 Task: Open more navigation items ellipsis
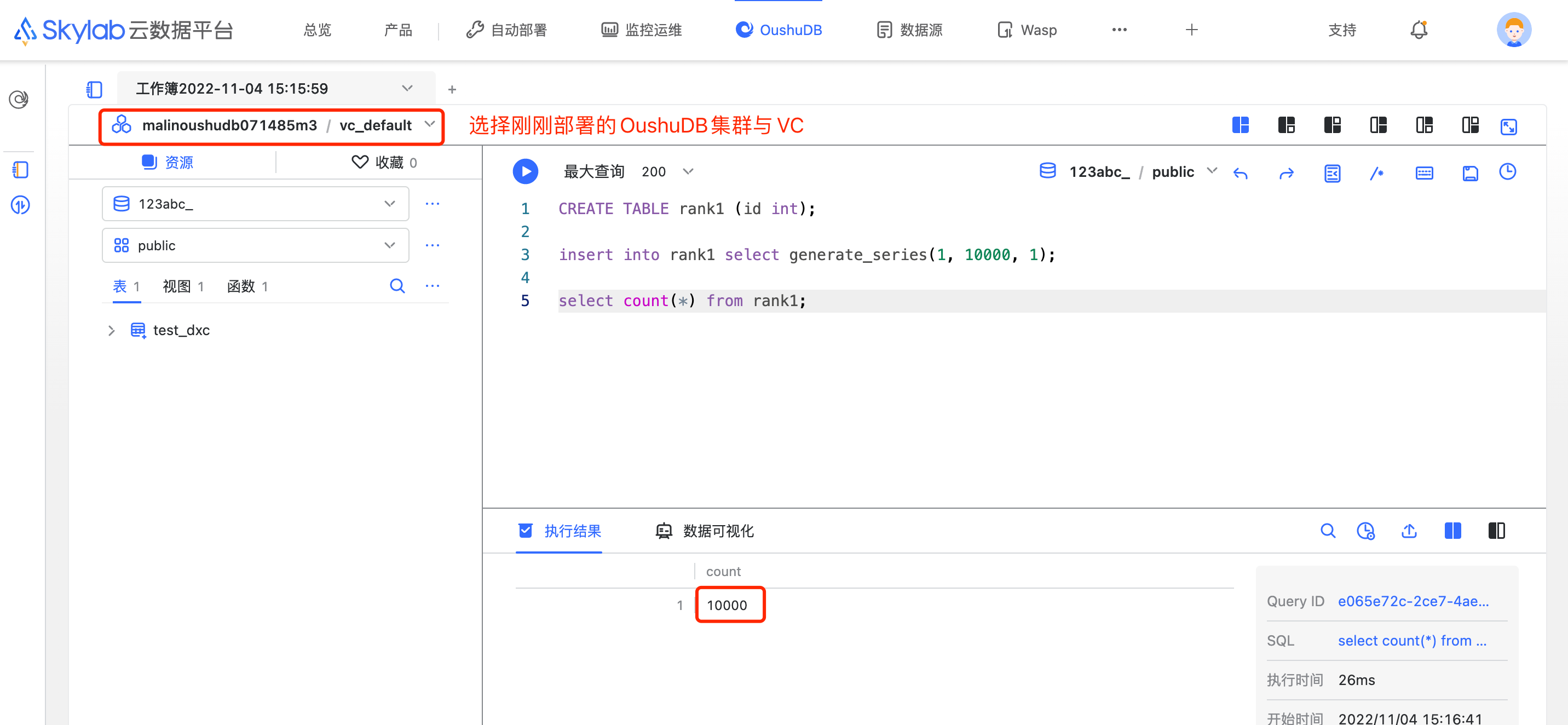[1119, 29]
